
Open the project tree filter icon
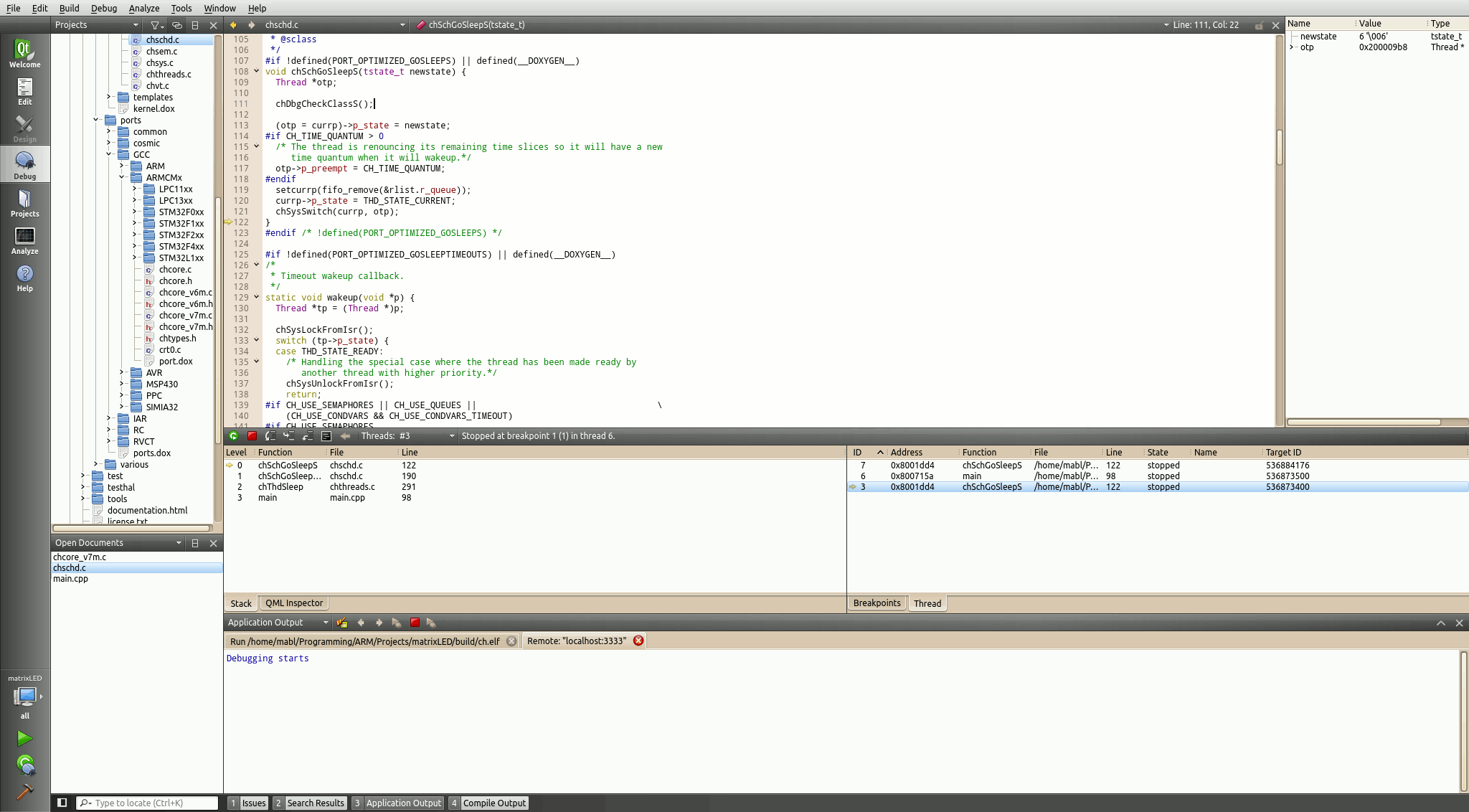pyautogui.click(x=156, y=25)
